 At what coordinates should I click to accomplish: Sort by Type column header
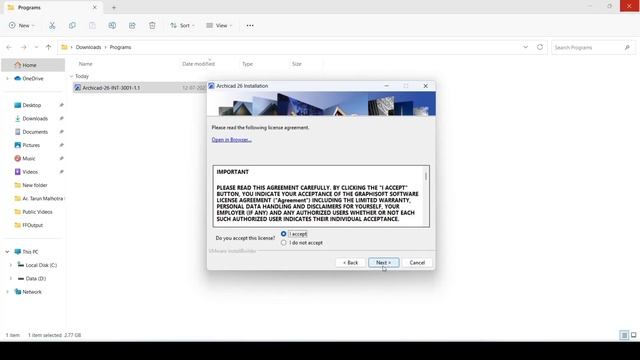tap(247, 64)
